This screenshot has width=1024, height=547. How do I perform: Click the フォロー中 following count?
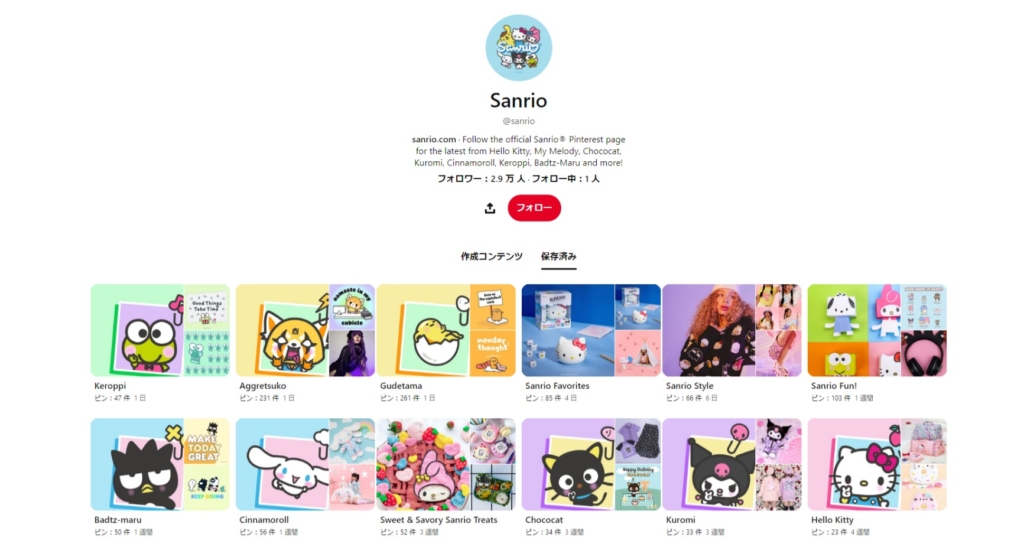pos(566,178)
